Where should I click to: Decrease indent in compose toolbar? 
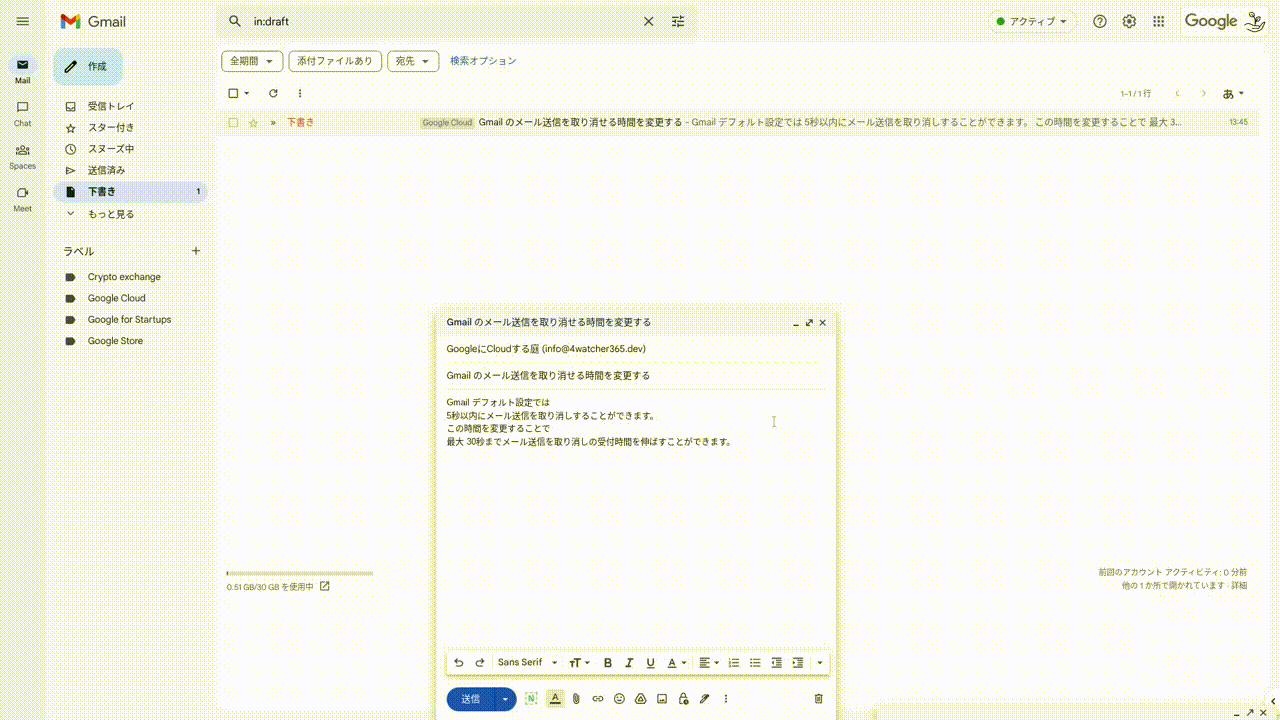coord(776,662)
